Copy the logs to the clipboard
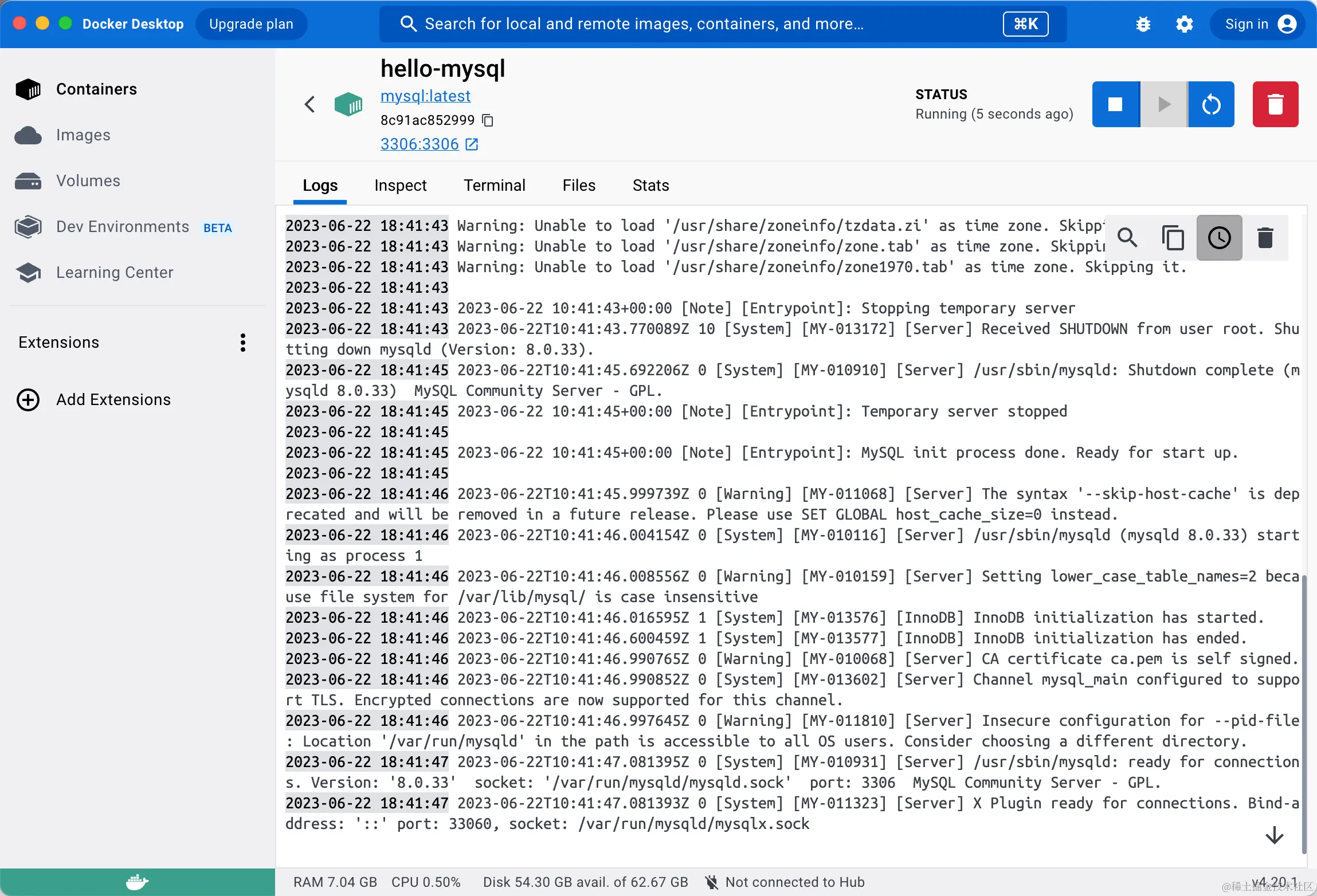The width and height of the screenshot is (1317, 896). pyautogui.click(x=1173, y=238)
